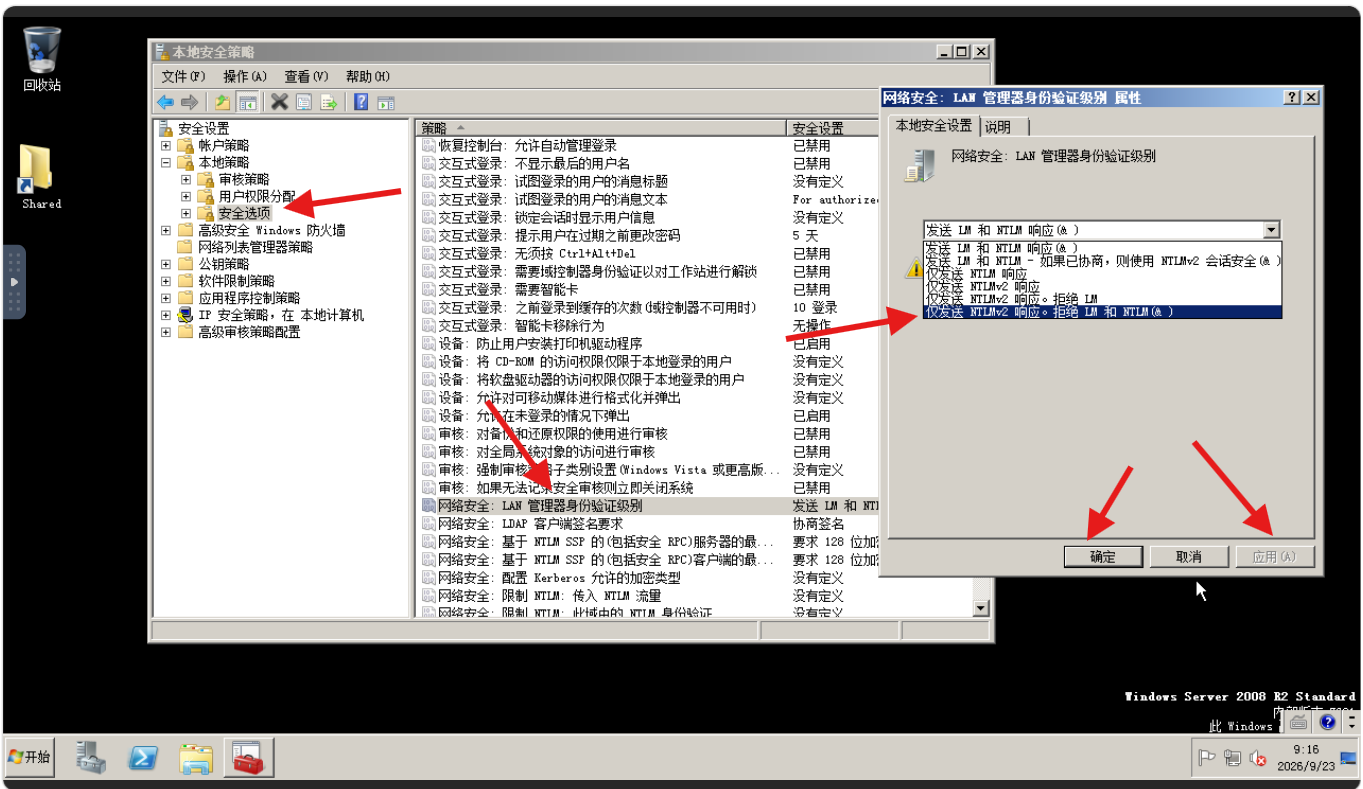This screenshot has width=1363, height=789.
Task: Click the blue Help question-mark toolbar icon
Action: (x=361, y=102)
